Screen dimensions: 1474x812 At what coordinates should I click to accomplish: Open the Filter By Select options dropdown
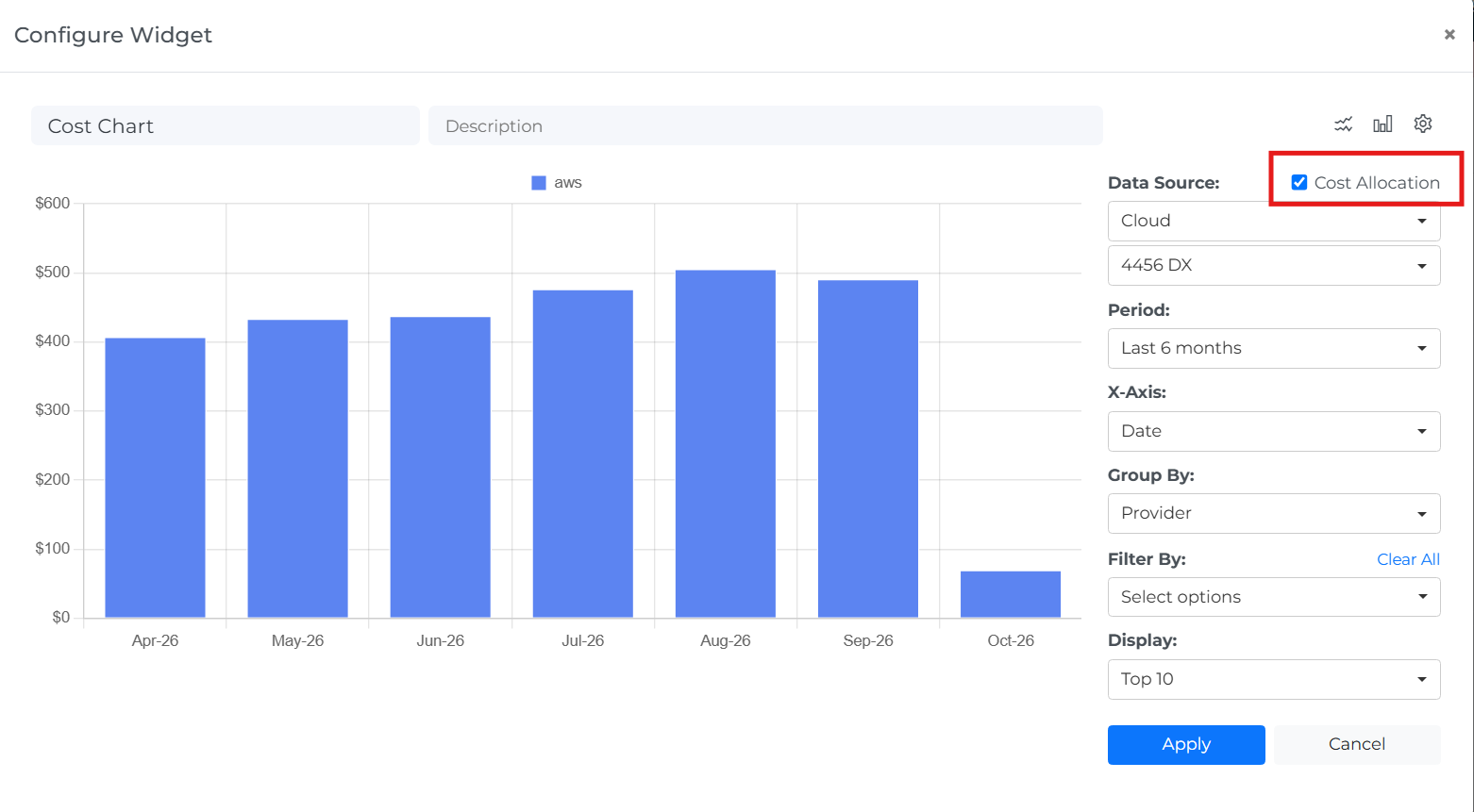pos(1274,597)
